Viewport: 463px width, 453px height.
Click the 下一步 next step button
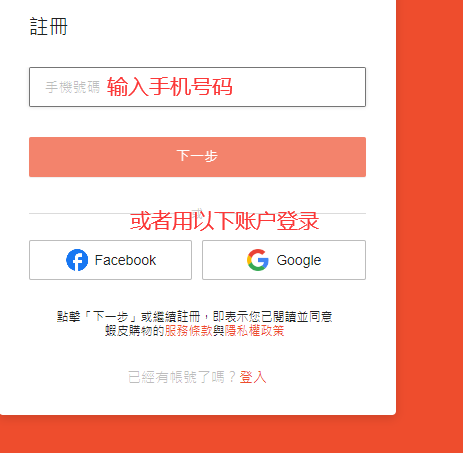(x=197, y=157)
